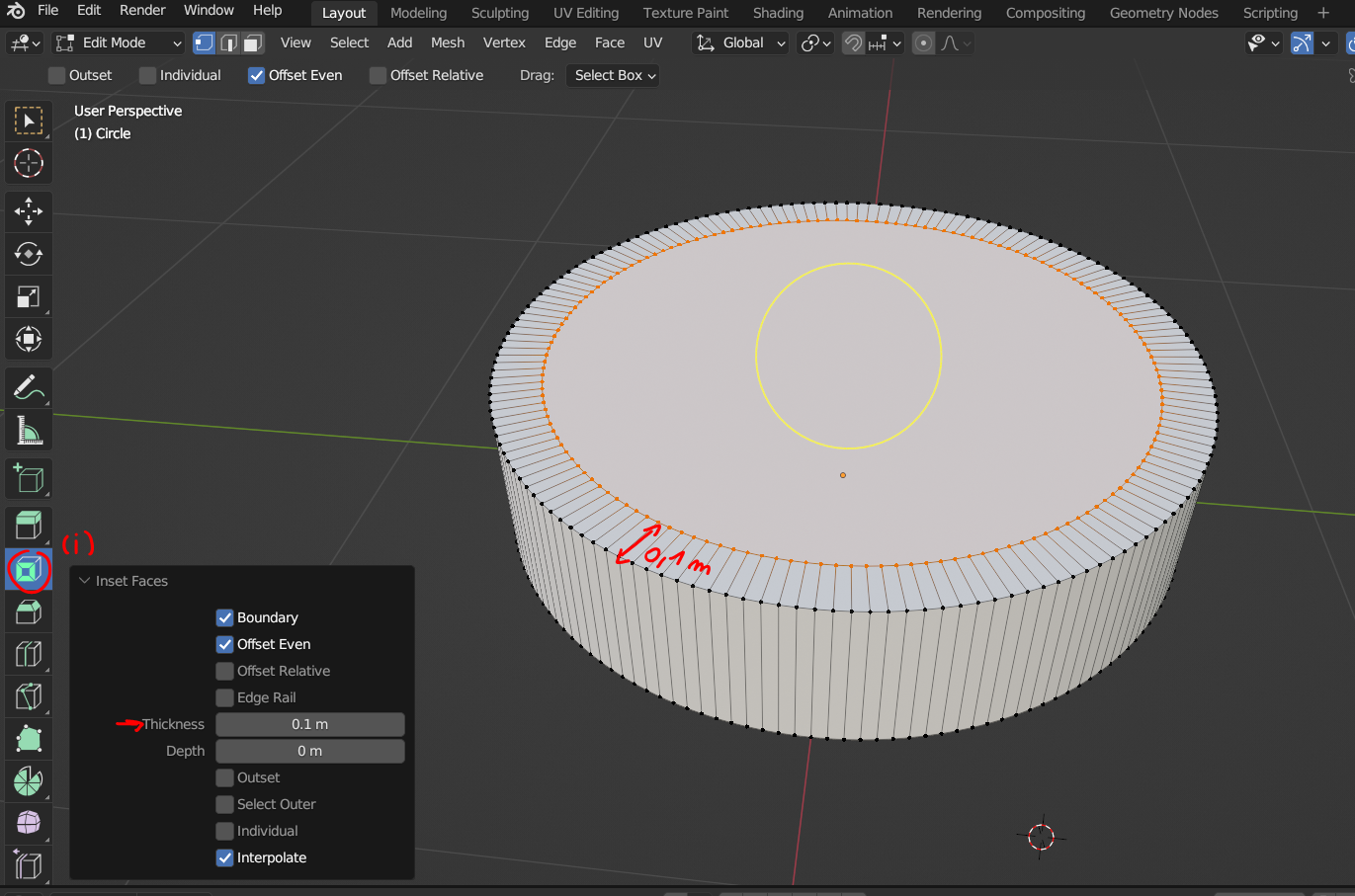This screenshot has width=1355, height=896.
Task: Open the Mesh menu
Action: click(x=448, y=42)
